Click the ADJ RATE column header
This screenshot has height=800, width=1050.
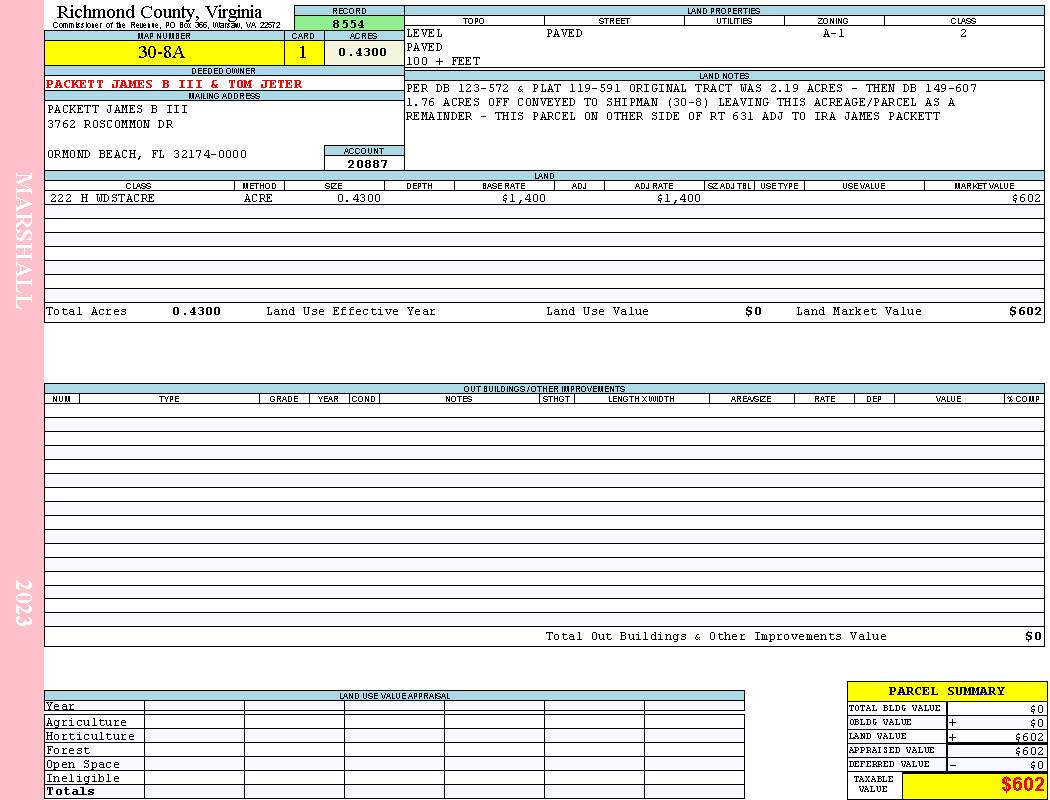pos(654,185)
